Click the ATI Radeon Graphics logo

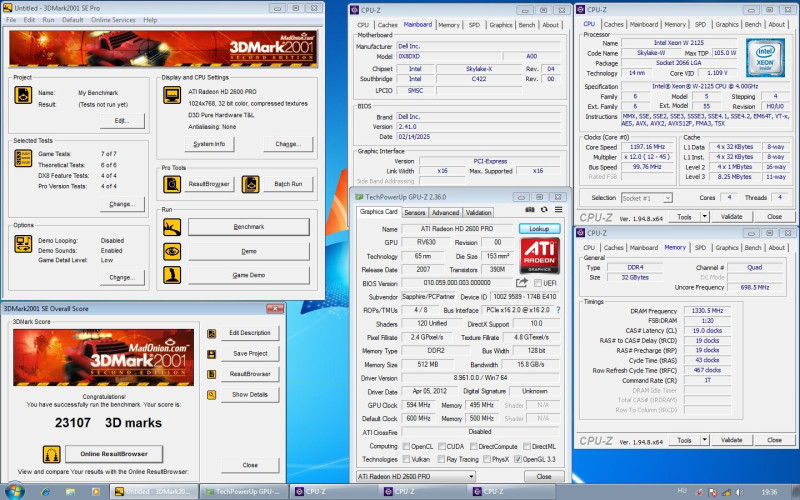coord(540,255)
